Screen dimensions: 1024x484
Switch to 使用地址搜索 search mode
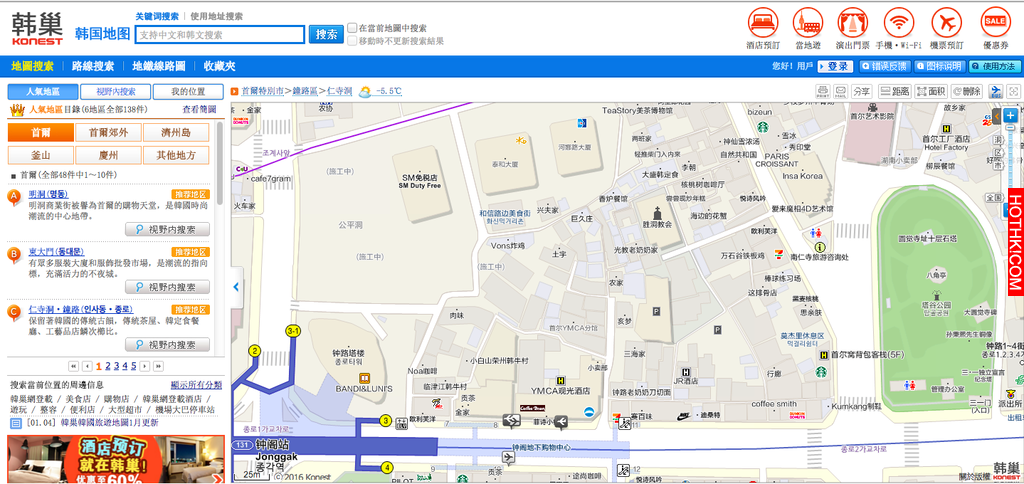click(216, 16)
